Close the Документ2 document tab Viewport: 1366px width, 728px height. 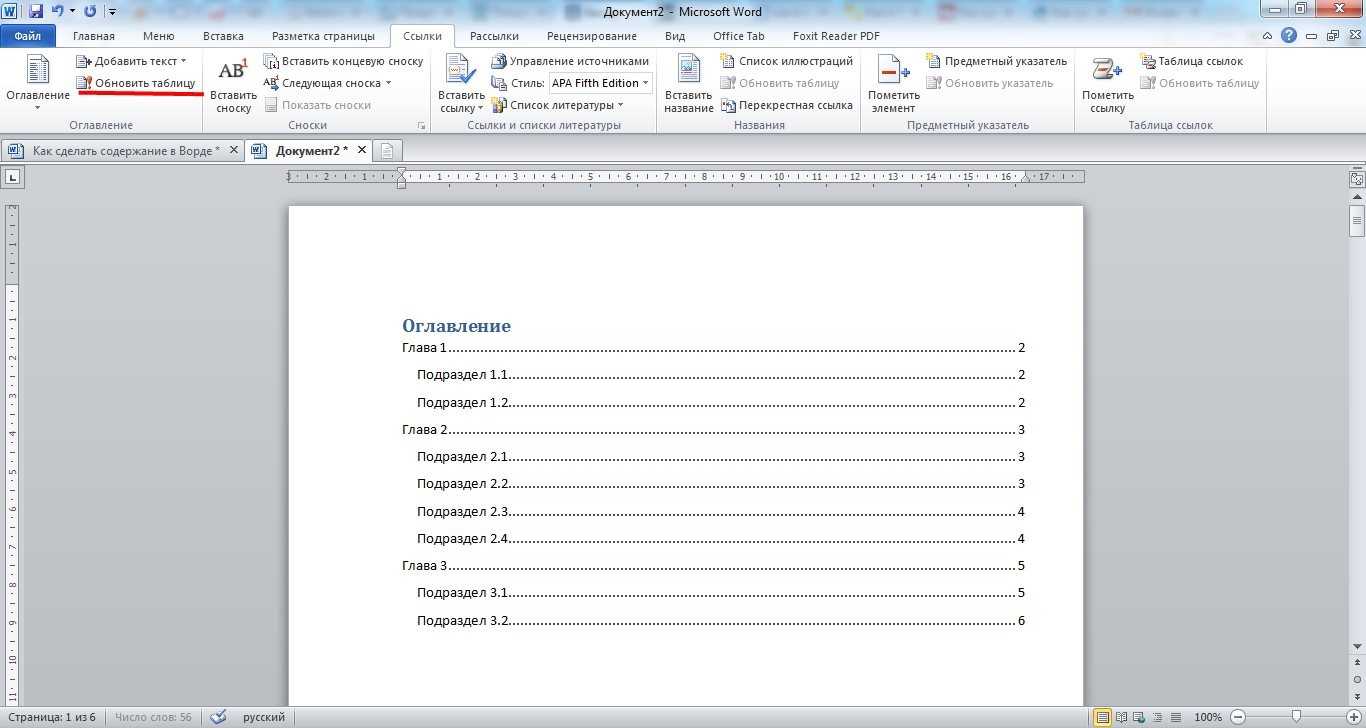pos(362,150)
